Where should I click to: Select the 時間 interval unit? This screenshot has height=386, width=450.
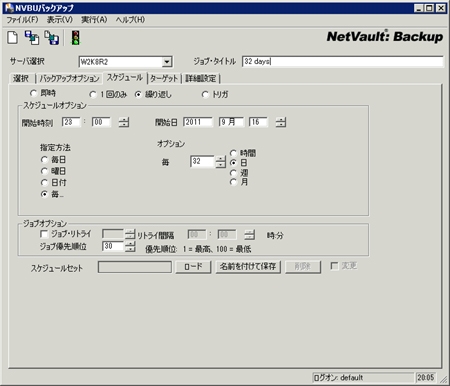pos(233,153)
